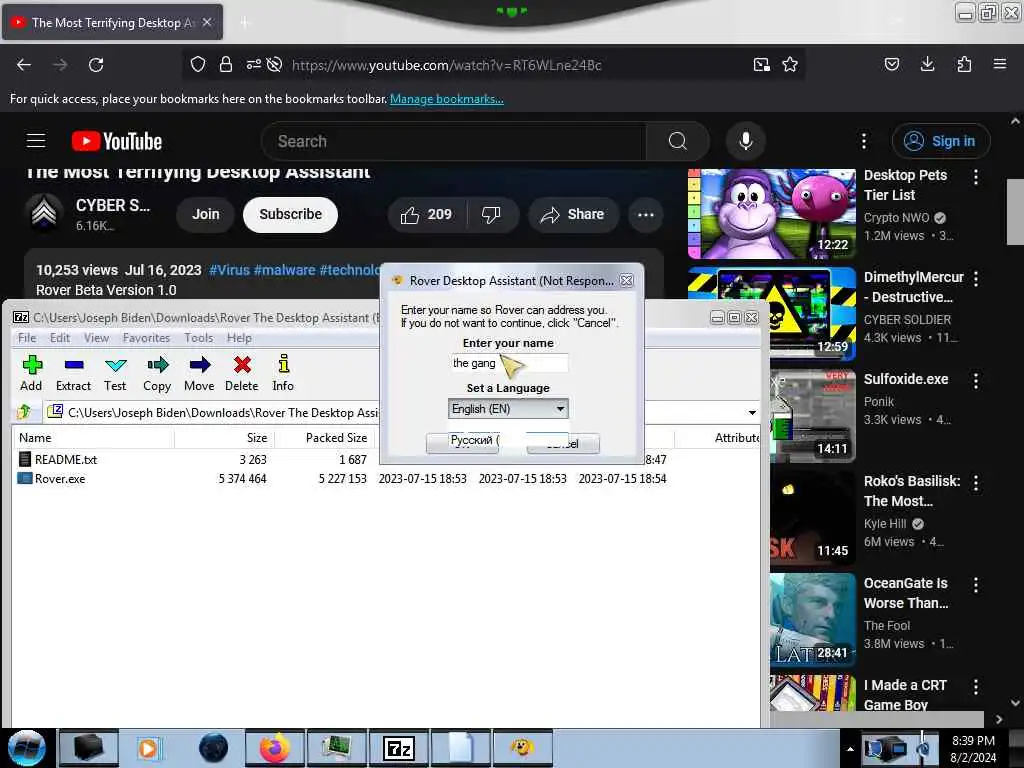1024x768 pixels.
Task: Open YouTube settings three-dot menu
Action: [864, 141]
